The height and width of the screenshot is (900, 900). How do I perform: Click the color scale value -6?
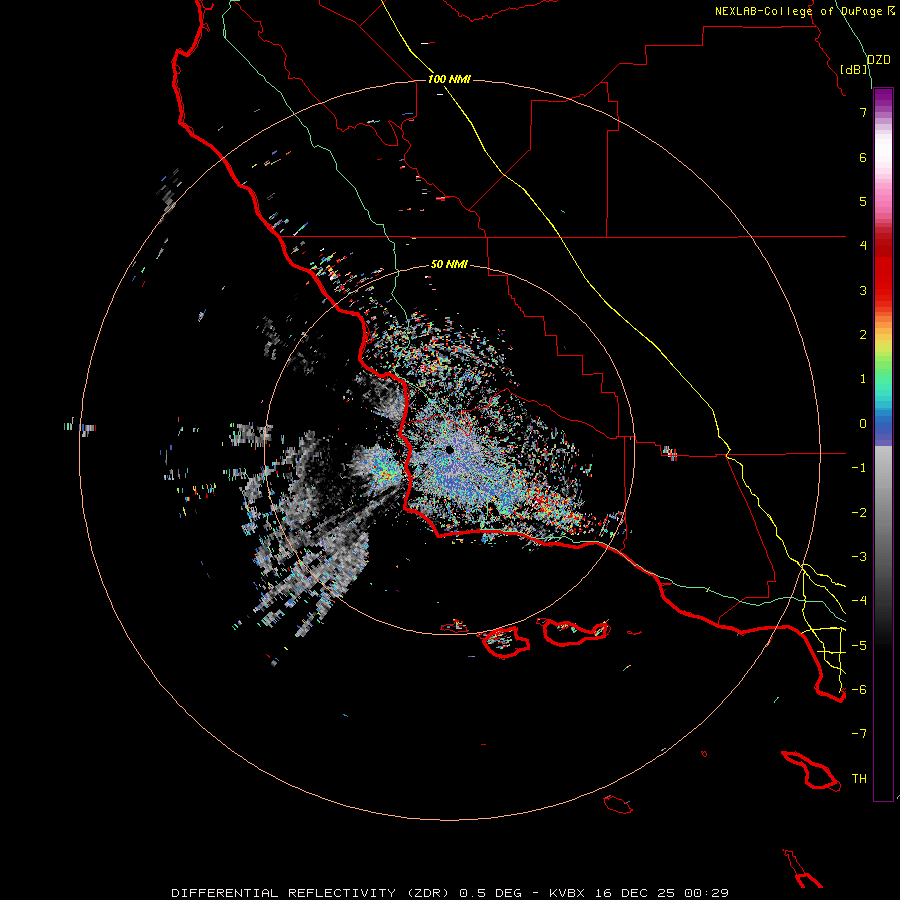click(x=859, y=690)
